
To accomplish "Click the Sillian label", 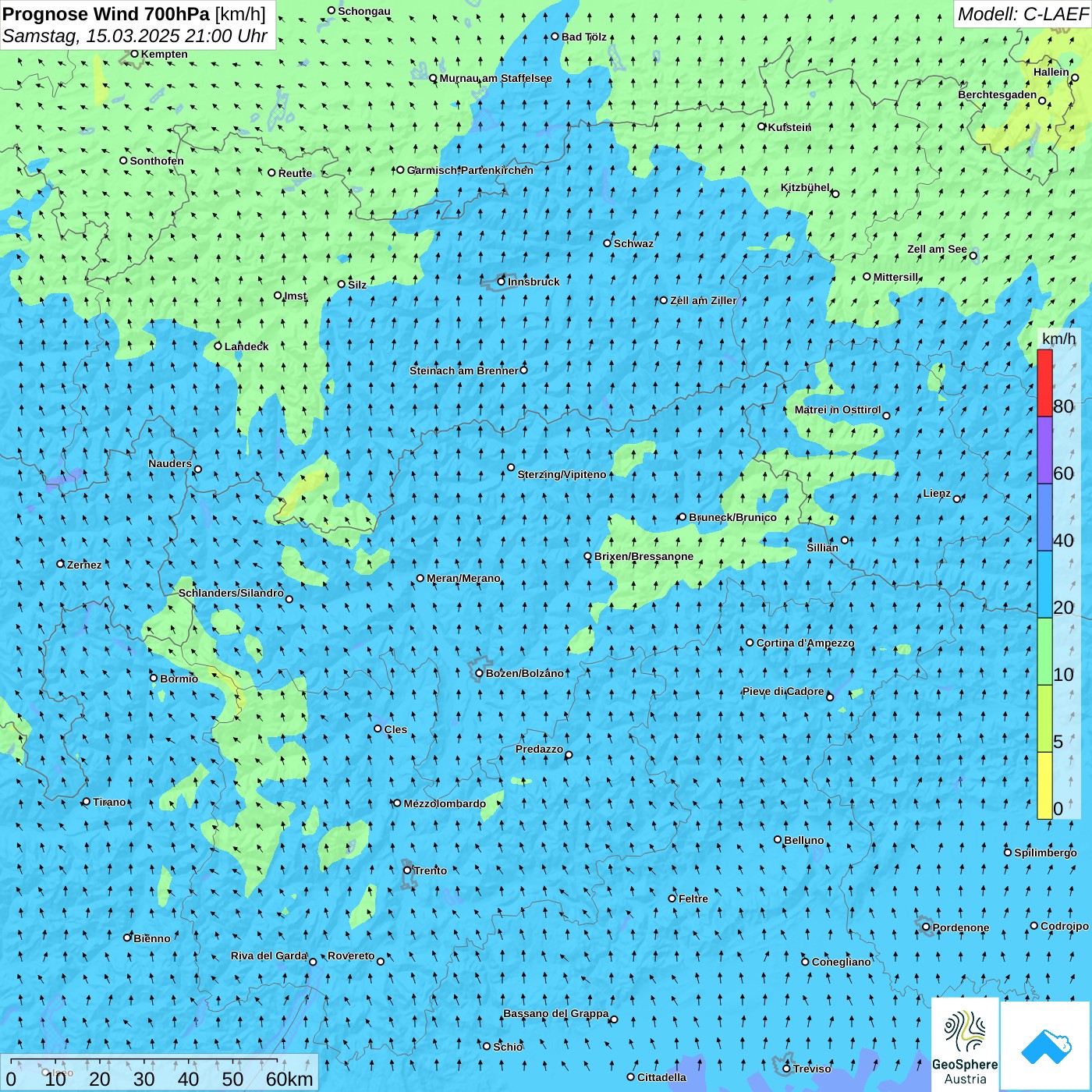I will pos(822,548).
